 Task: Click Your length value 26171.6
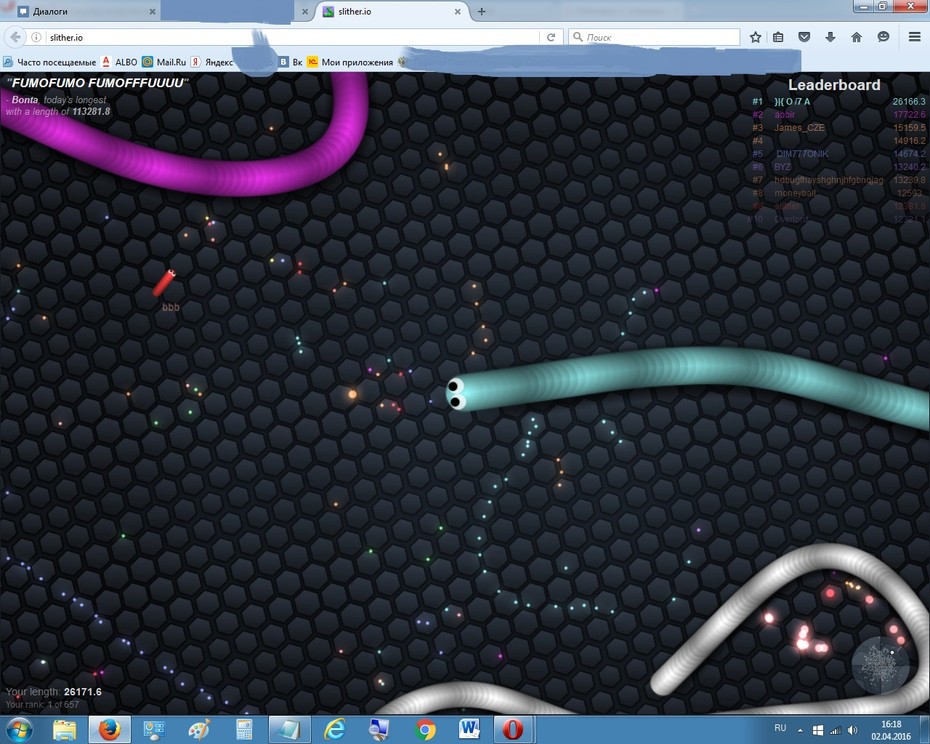pyautogui.click(x=82, y=692)
